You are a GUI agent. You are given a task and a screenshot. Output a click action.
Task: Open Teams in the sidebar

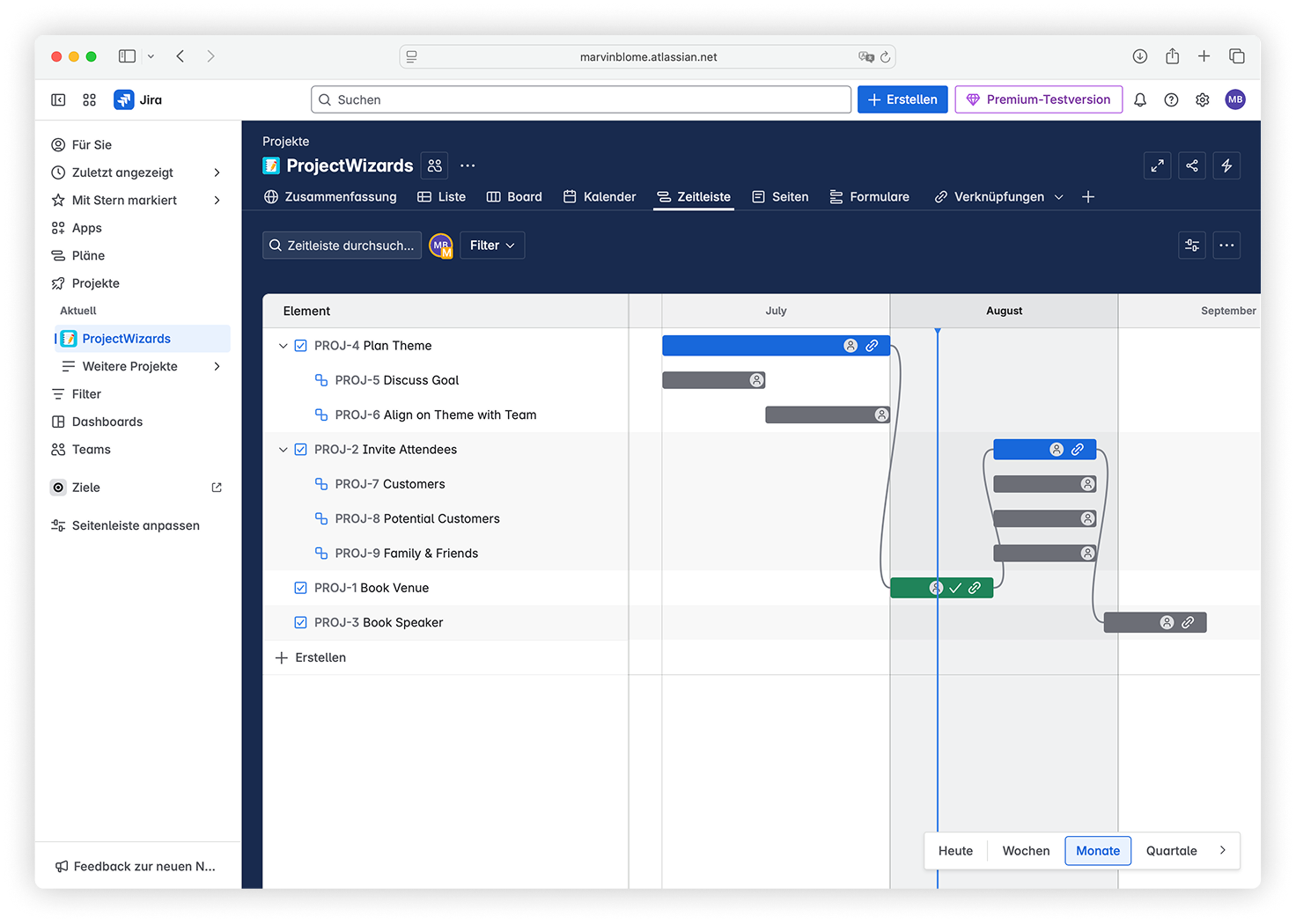[91, 450]
